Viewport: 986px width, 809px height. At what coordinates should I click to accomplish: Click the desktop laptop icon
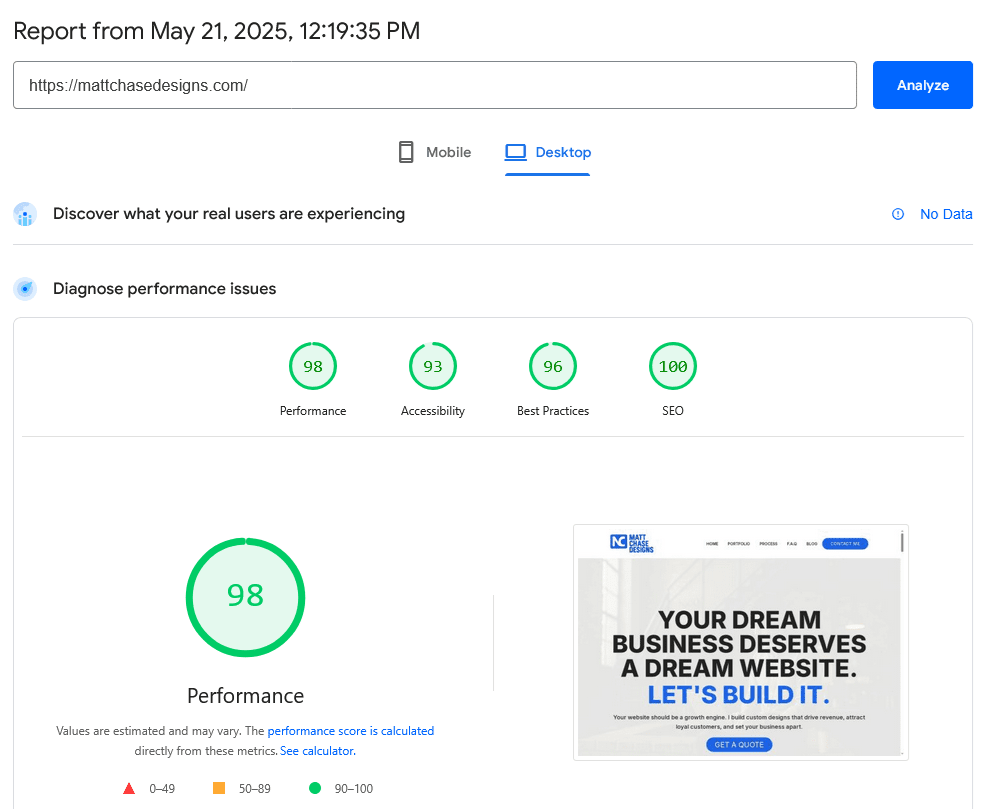point(516,152)
